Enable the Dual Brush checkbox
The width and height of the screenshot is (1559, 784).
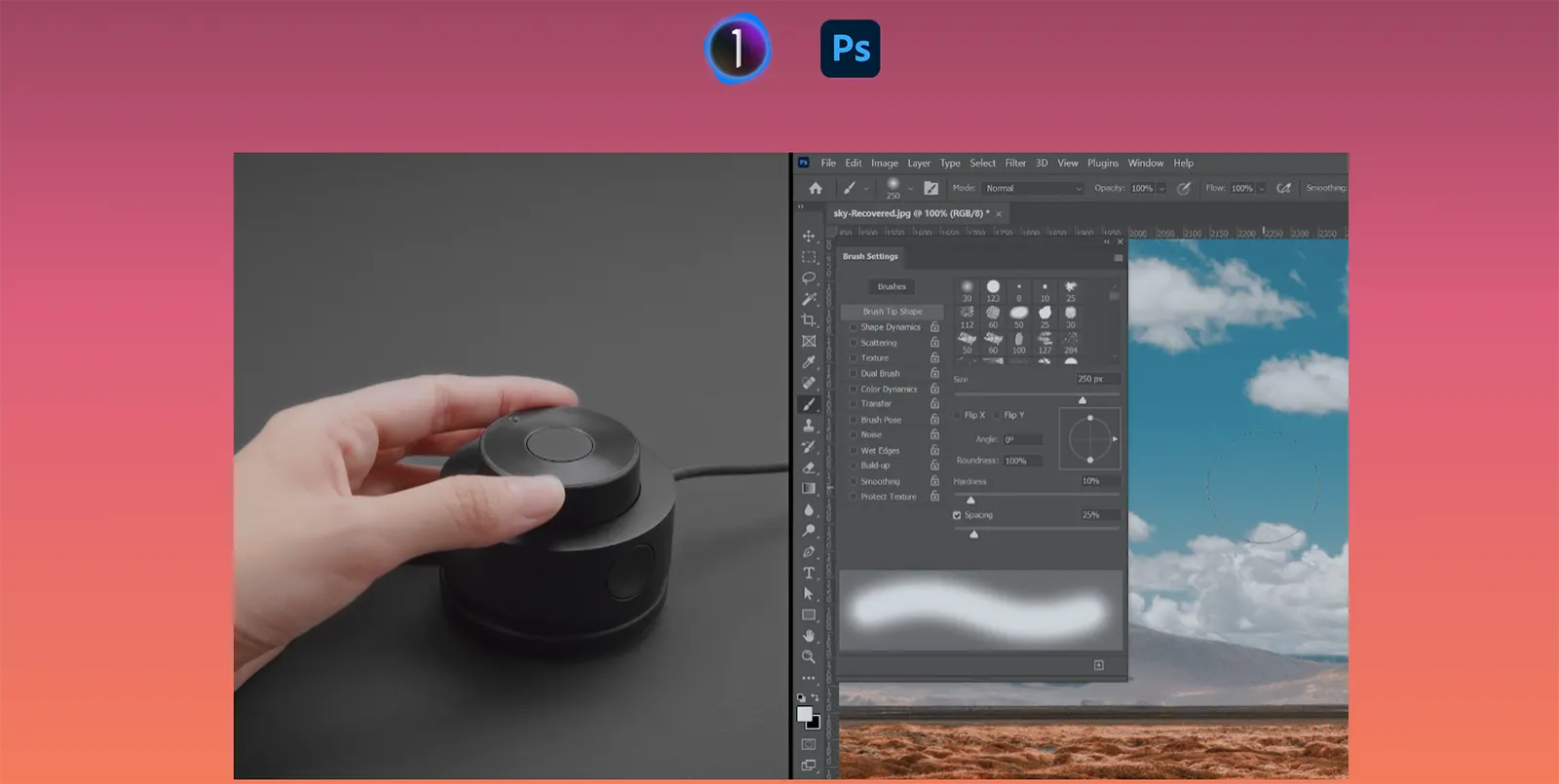[854, 374]
